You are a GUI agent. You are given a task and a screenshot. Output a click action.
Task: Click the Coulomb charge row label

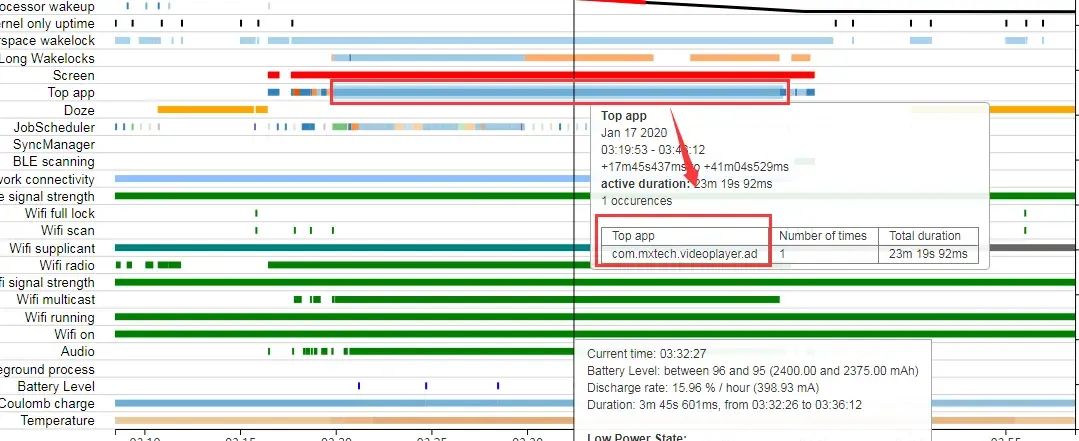click(x=47, y=404)
